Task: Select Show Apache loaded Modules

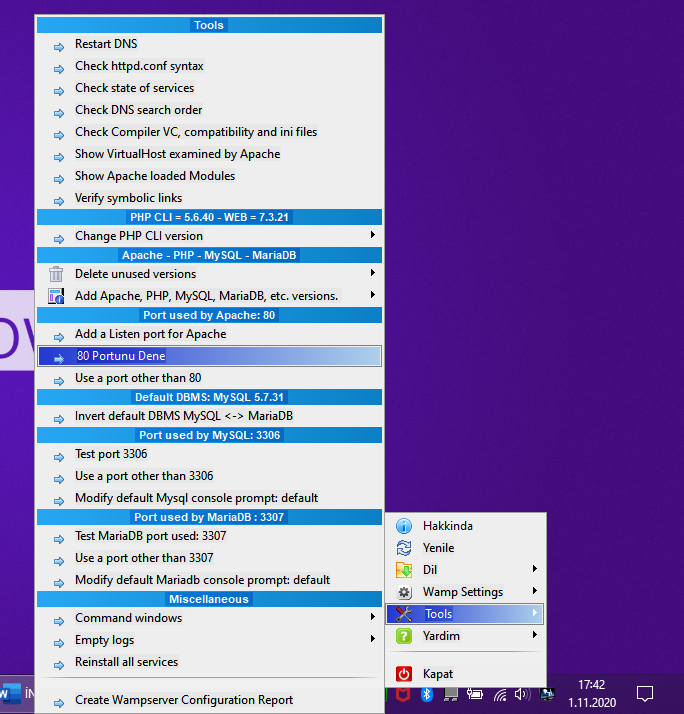Action: tap(209, 176)
